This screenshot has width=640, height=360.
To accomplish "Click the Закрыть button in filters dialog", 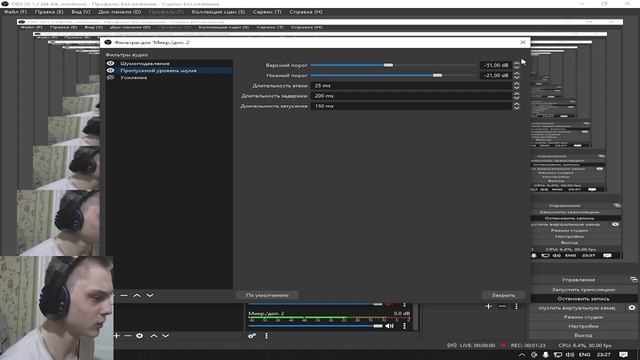I will [503, 295].
